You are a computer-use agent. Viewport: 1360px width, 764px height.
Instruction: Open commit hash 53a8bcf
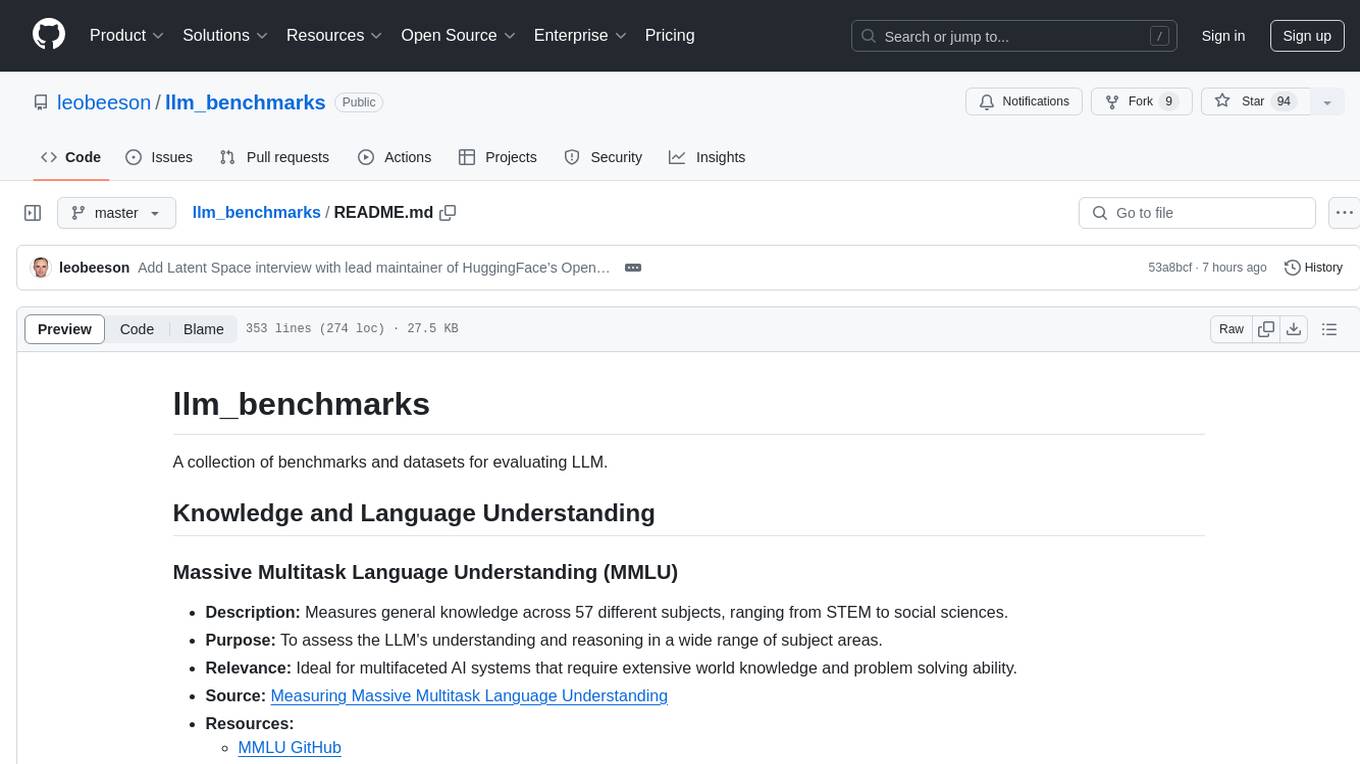click(x=1170, y=267)
